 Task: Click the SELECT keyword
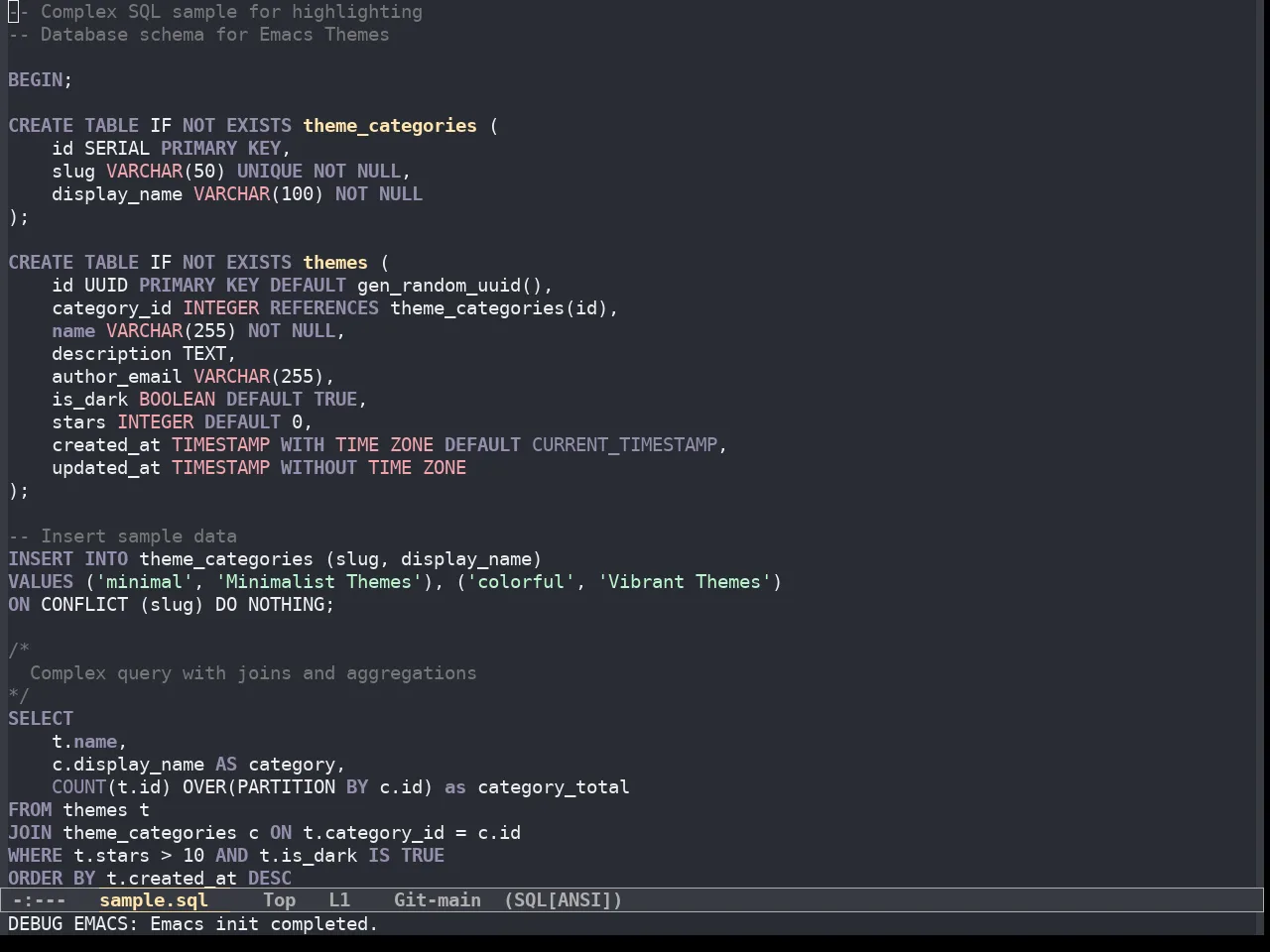point(41,719)
